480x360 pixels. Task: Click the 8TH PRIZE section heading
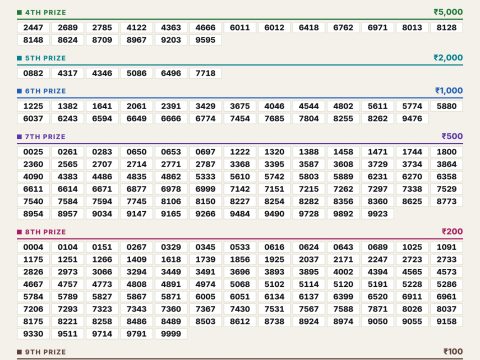(x=45, y=232)
